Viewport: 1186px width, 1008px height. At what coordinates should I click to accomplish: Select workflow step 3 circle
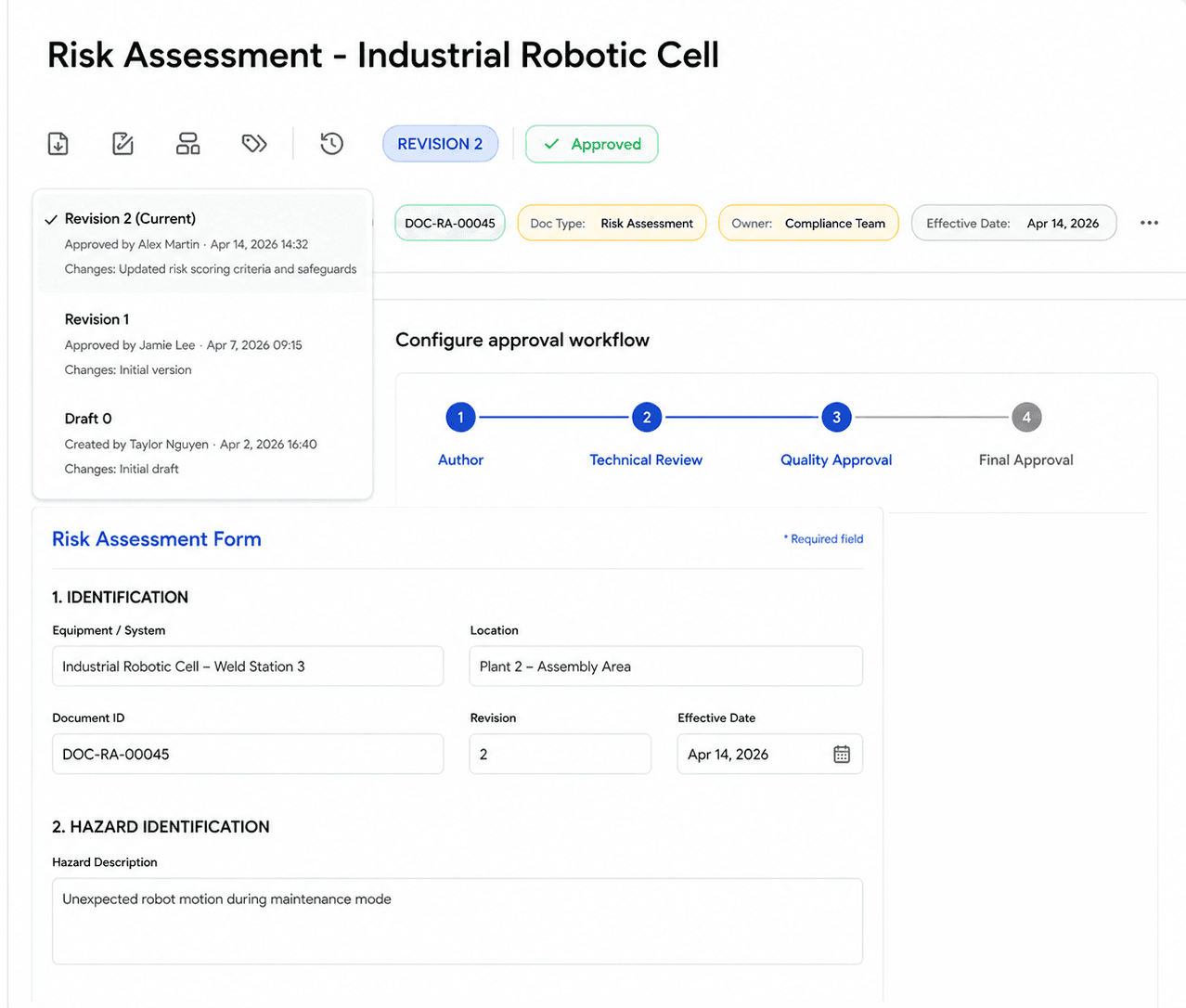836,418
